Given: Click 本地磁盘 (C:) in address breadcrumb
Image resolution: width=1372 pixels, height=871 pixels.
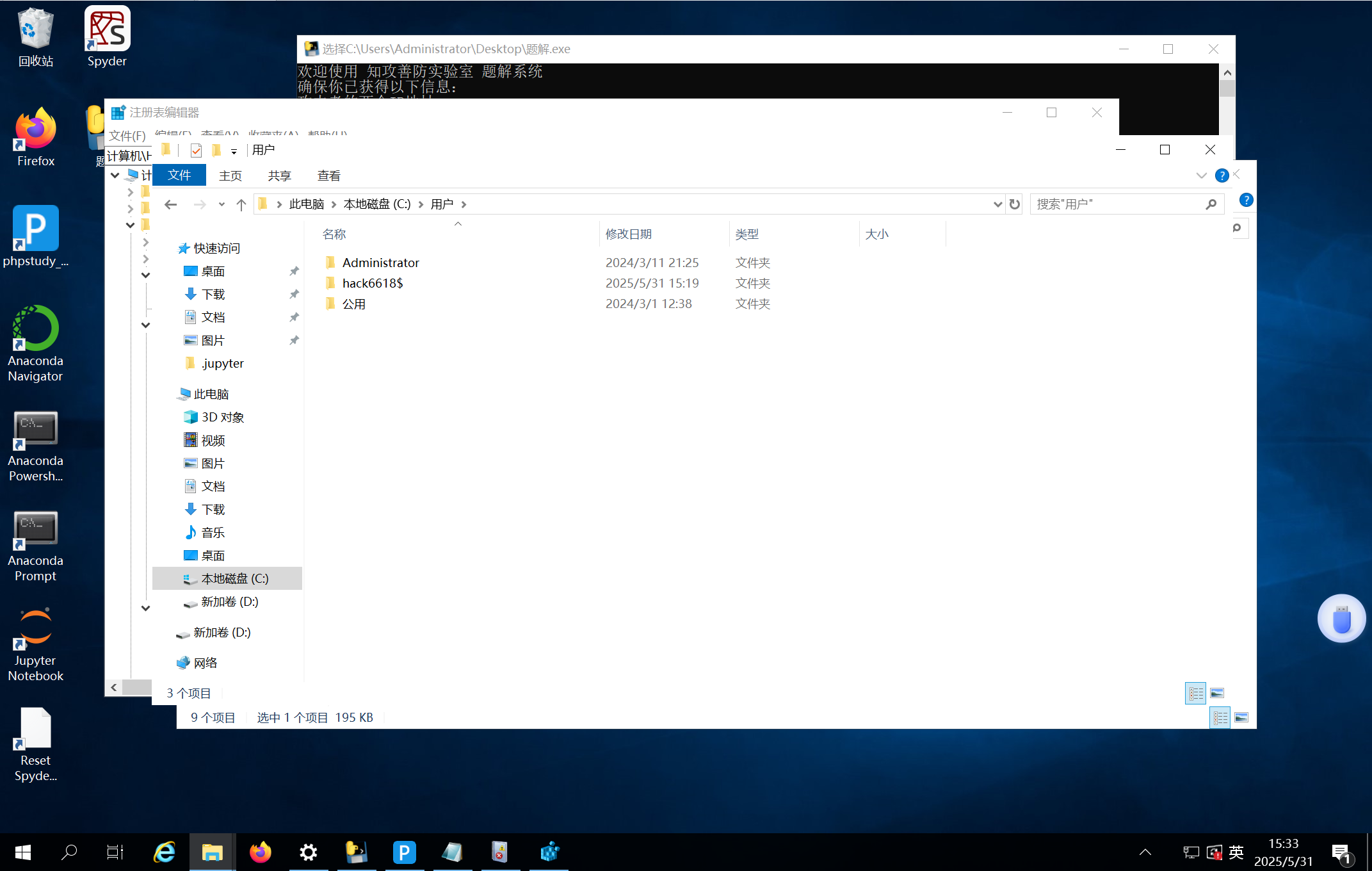Looking at the screenshot, I should pos(376,204).
